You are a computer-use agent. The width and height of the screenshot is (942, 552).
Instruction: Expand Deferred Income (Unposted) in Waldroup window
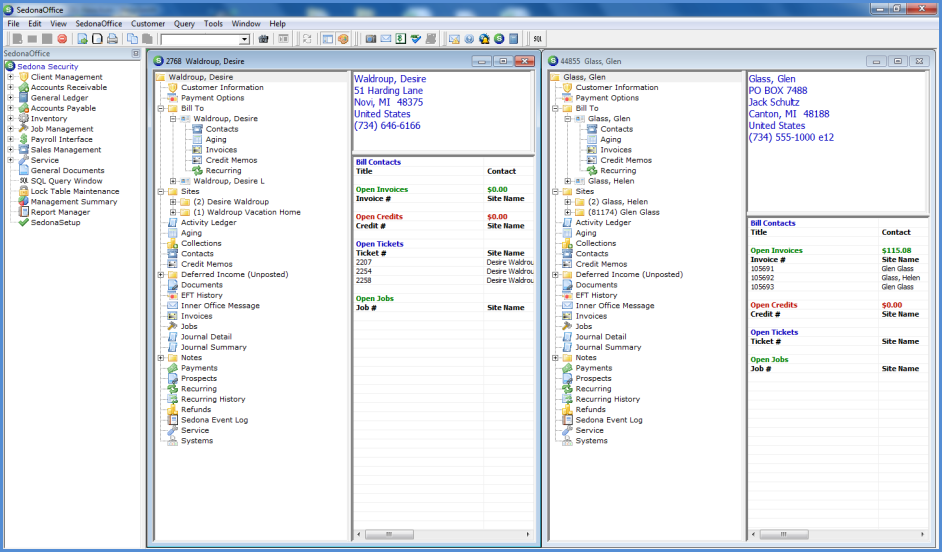pyautogui.click(x=161, y=274)
